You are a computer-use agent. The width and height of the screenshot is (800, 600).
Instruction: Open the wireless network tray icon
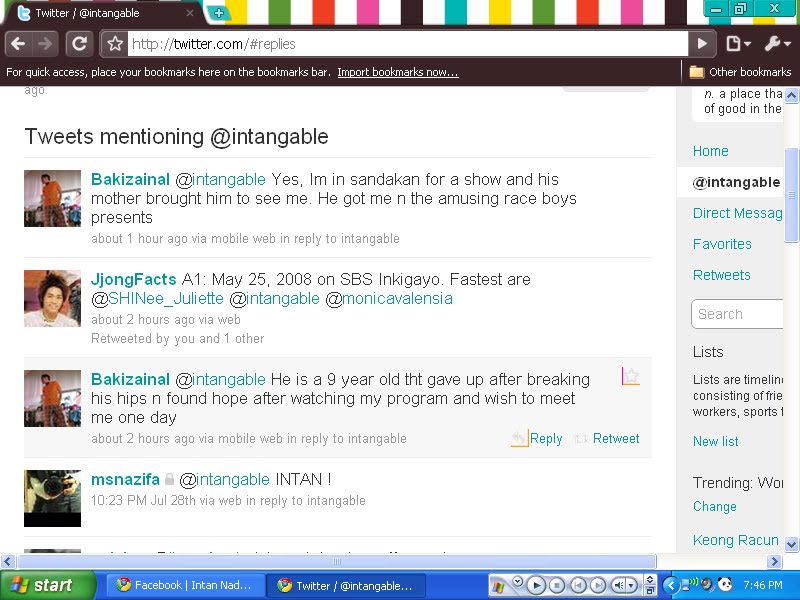tap(688, 584)
